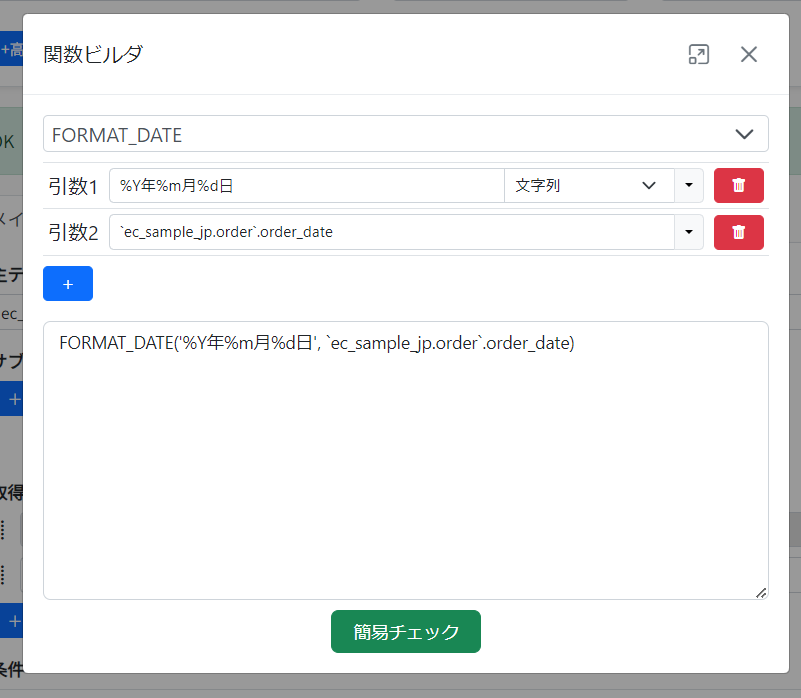This screenshot has height=698, width=801.
Task: Click the upper drag handle icon behind the dialog
Action: (4, 530)
